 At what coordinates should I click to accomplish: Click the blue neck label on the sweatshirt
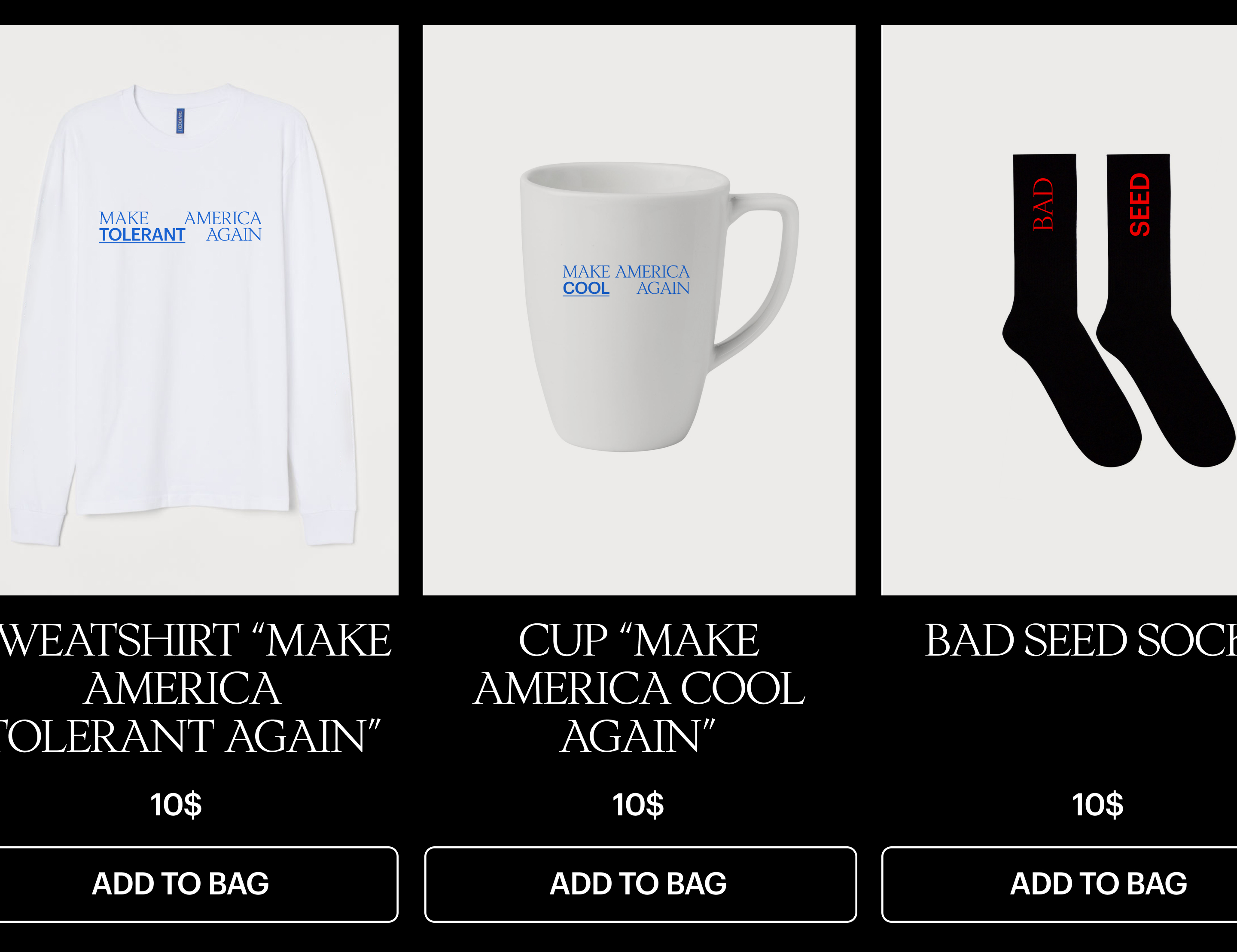point(181,121)
